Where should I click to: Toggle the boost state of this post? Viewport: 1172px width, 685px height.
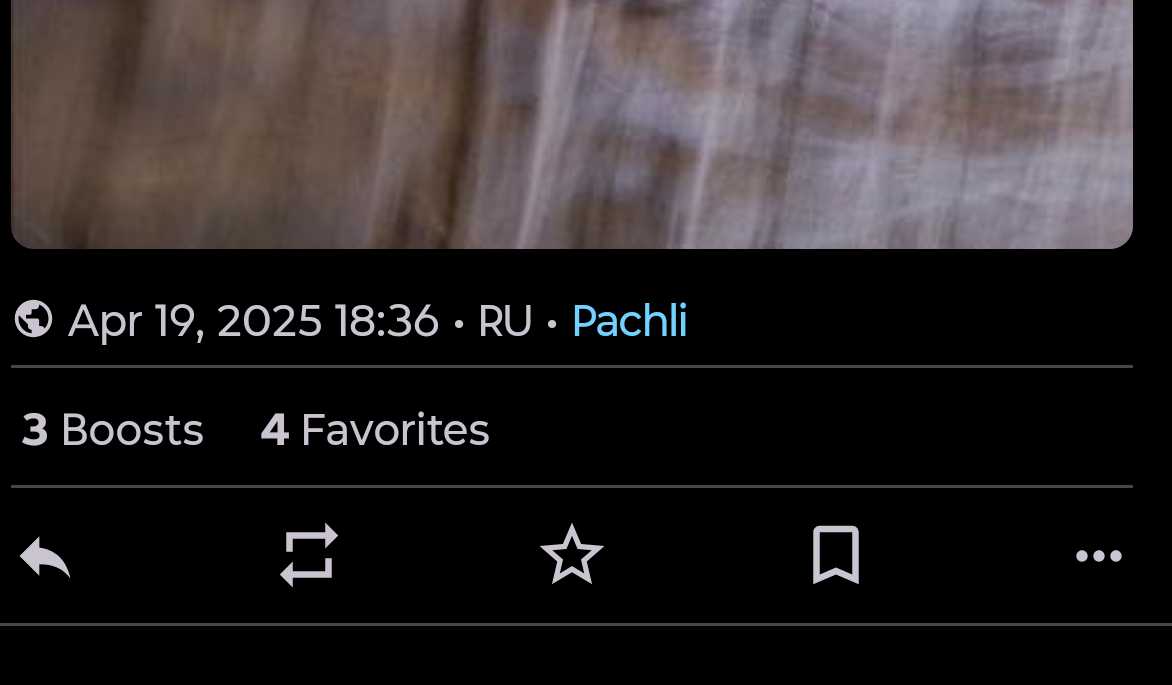tap(309, 555)
